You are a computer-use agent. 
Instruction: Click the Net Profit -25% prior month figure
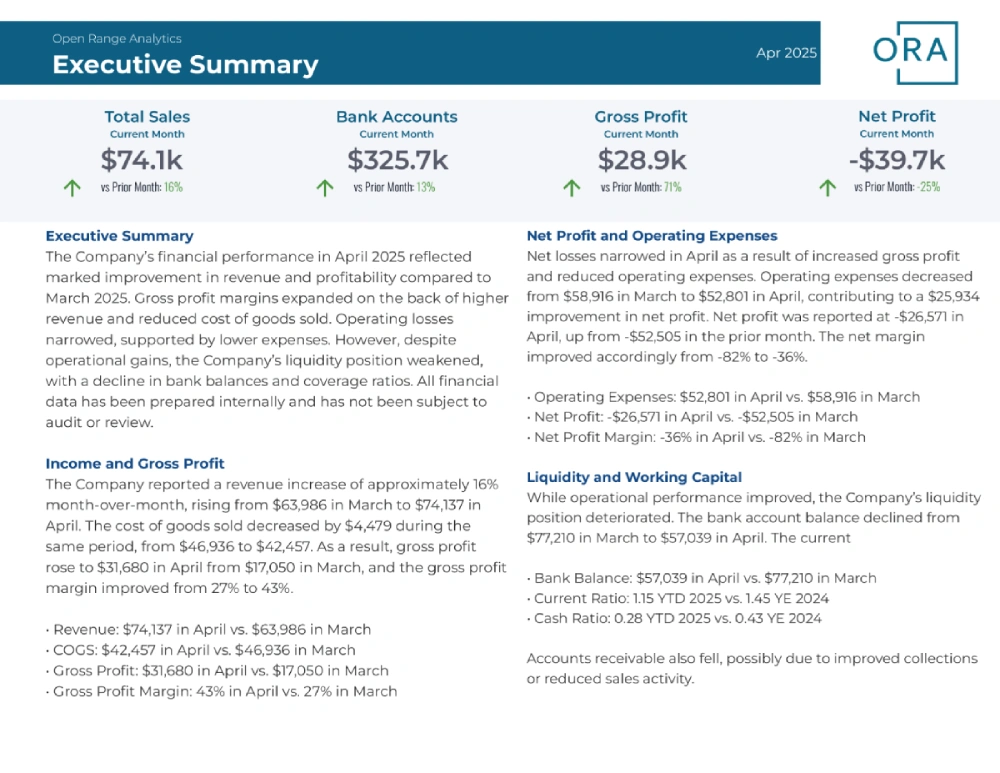click(929, 187)
